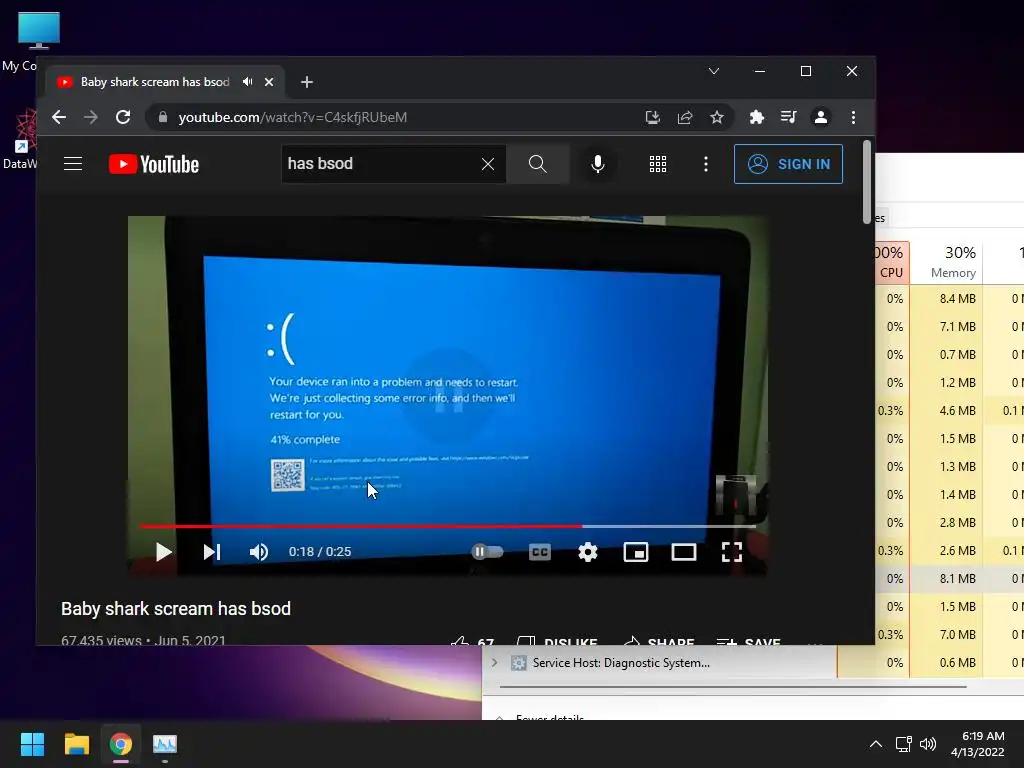Search with voice using the microphone
The image size is (1024, 768).
coord(598,164)
